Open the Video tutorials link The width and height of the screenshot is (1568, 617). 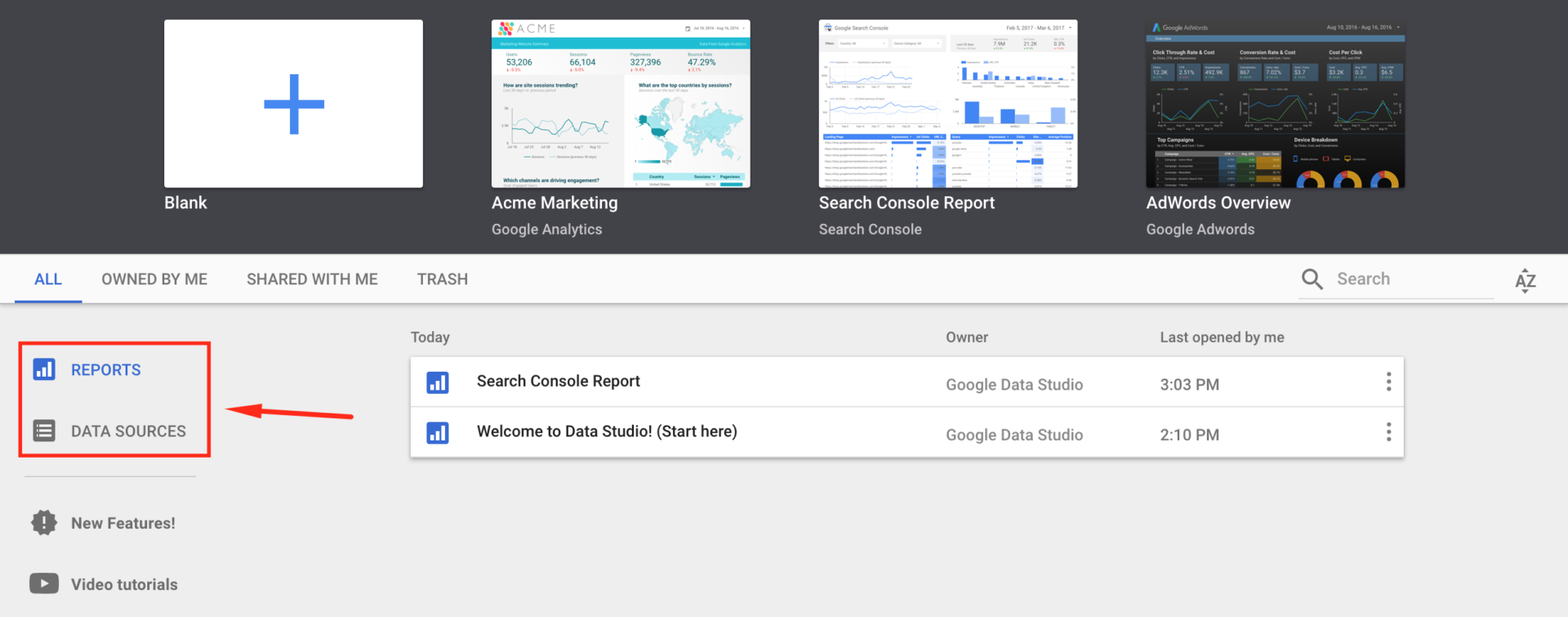tap(124, 584)
